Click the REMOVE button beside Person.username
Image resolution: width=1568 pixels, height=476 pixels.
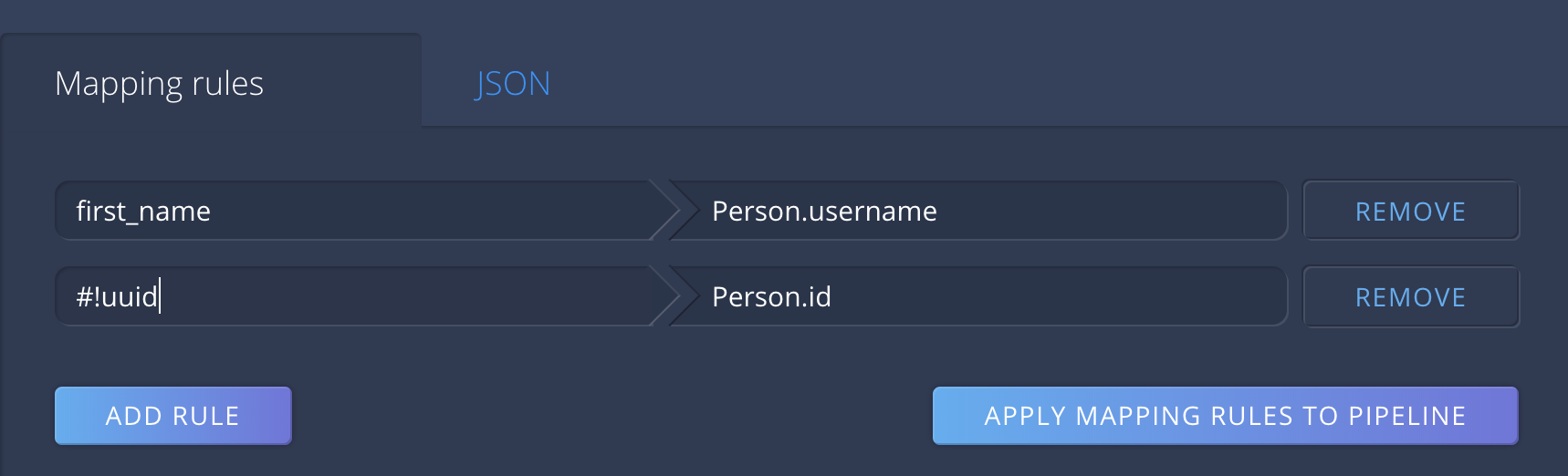click(x=1410, y=211)
